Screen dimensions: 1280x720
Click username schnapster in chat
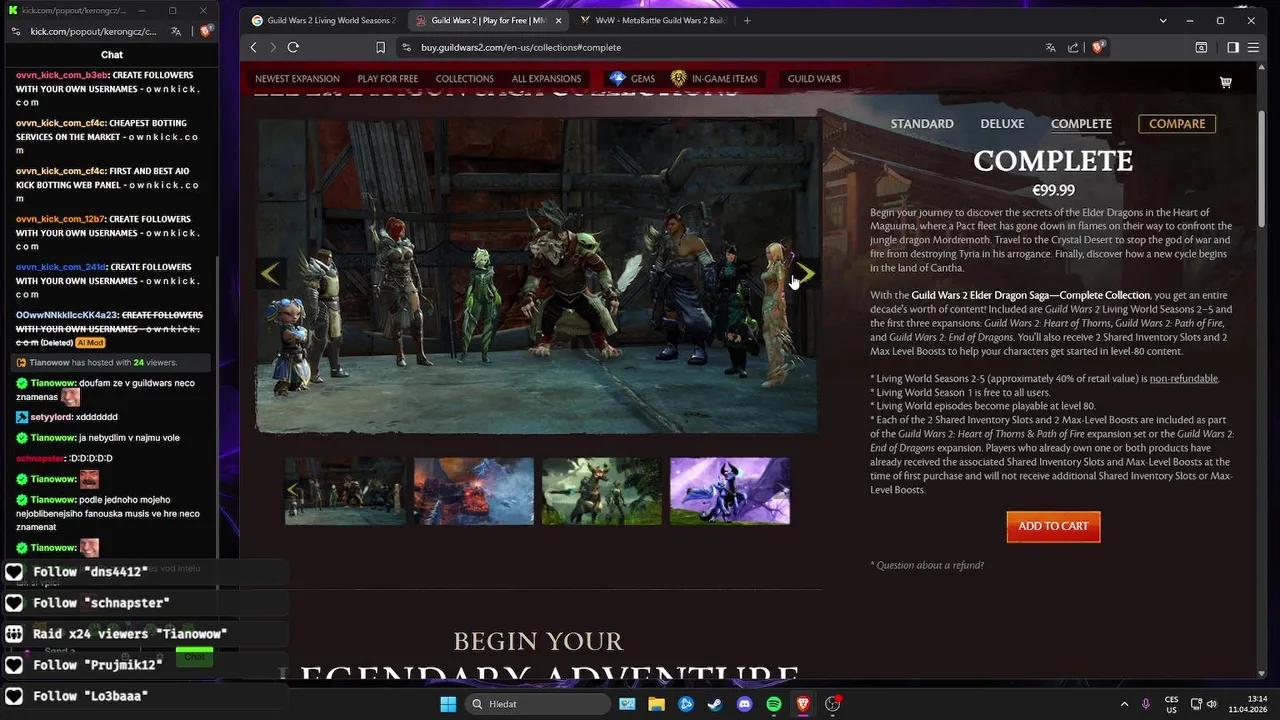(41, 458)
